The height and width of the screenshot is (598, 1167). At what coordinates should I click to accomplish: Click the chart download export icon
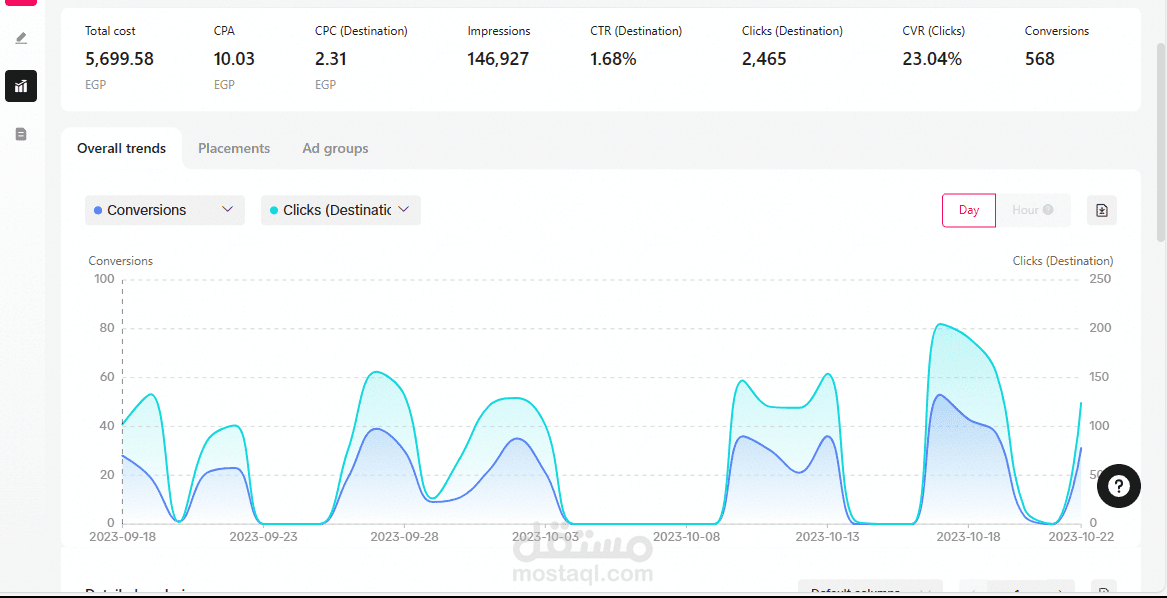click(1102, 210)
